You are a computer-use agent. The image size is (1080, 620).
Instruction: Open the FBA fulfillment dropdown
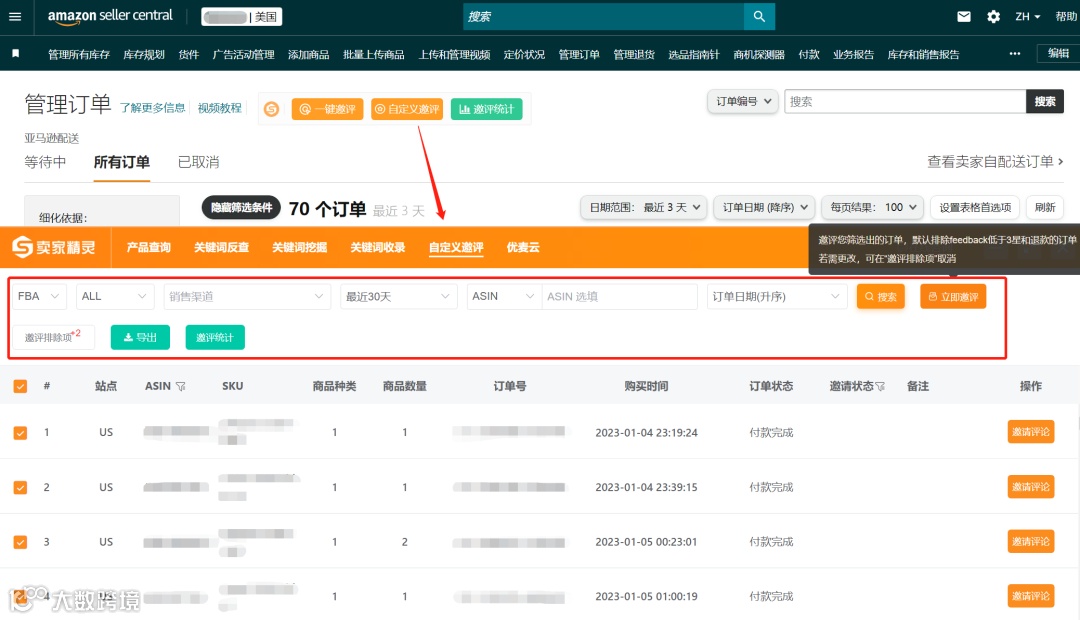click(x=39, y=296)
